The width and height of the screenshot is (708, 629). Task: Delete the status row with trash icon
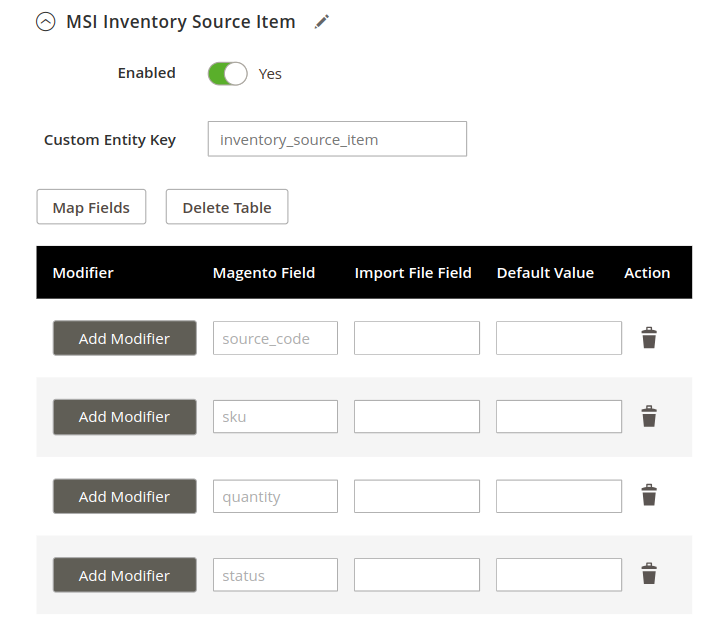click(649, 574)
